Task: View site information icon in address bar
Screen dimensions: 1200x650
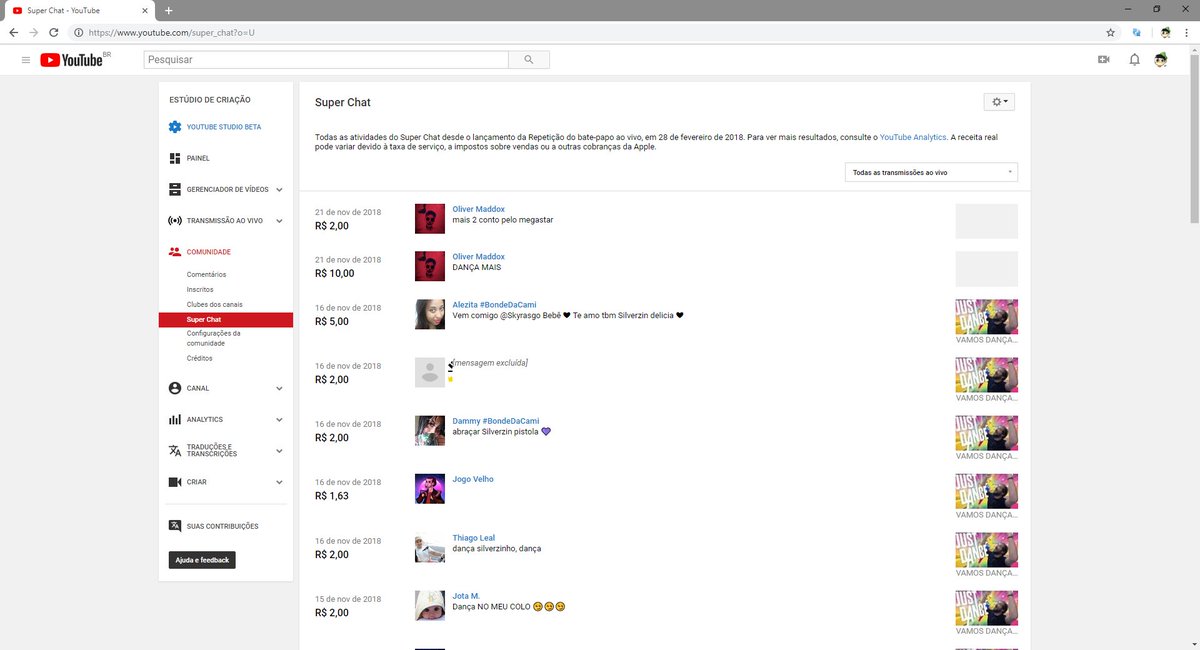Action: click(x=78, y=32)
